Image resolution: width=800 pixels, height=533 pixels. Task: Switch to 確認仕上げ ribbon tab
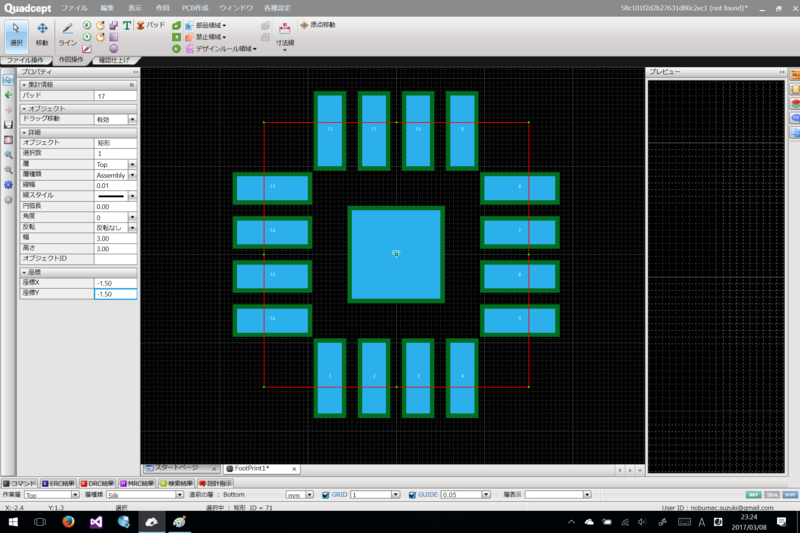tap(114, 60)
